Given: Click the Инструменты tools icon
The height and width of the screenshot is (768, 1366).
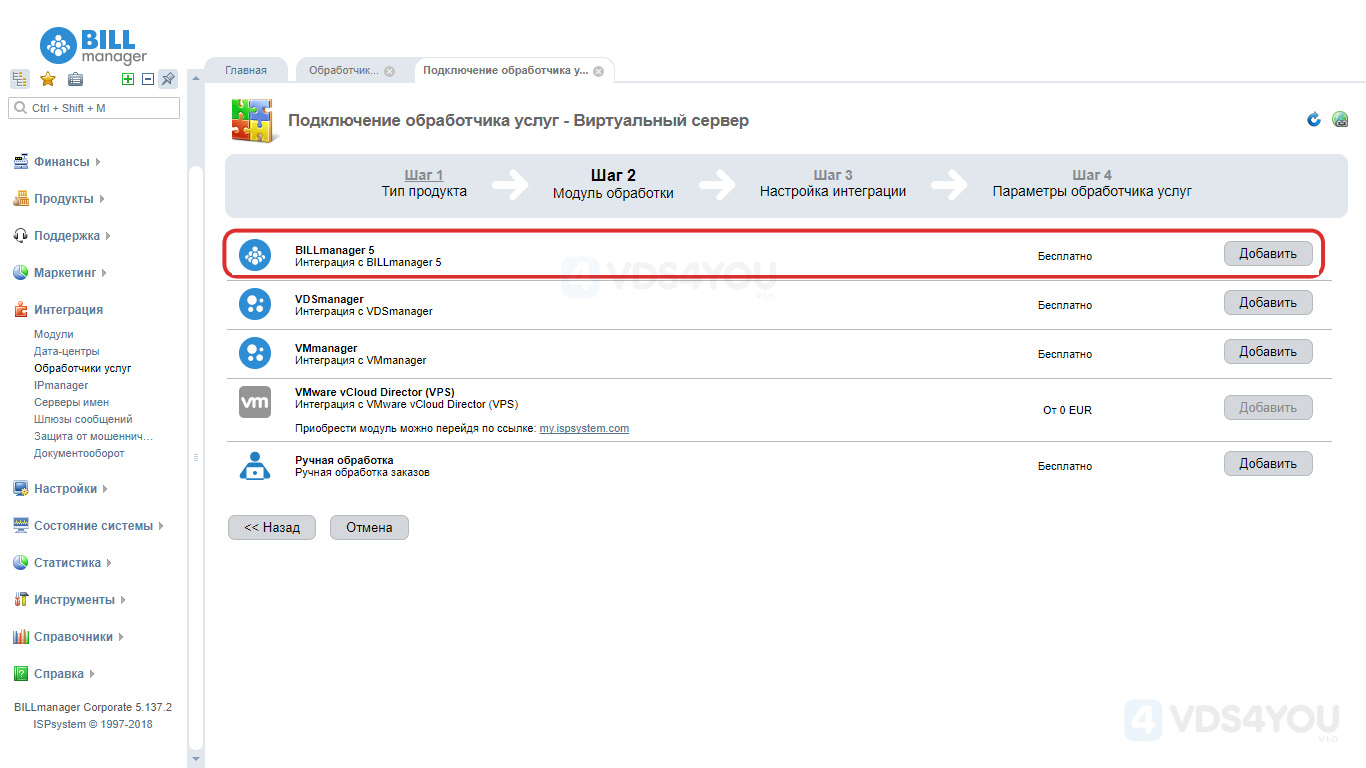Looking at the screenshot, I should click(20, 599).
